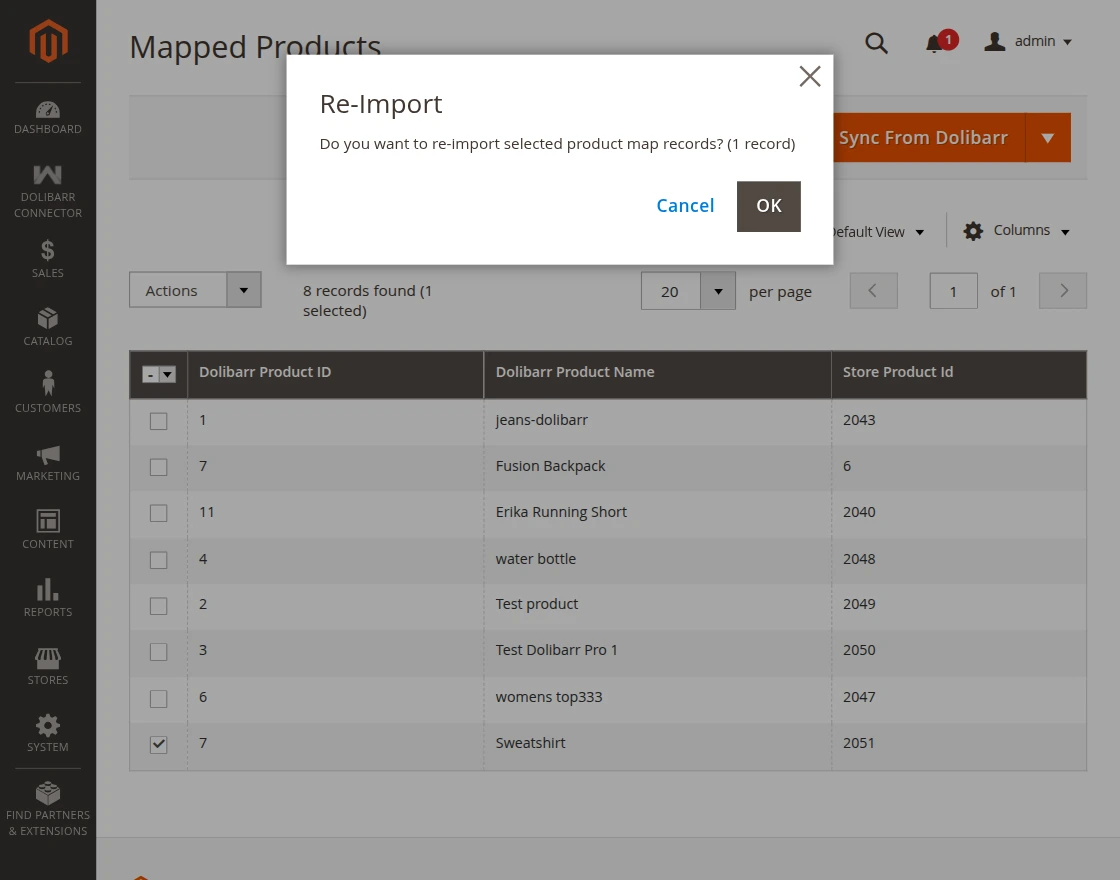Image resolution: width=1120 pixels, height=880 pixels.
Task: Select the Fusion Backpack row checkbox
Action: click(x=159, y=467)
